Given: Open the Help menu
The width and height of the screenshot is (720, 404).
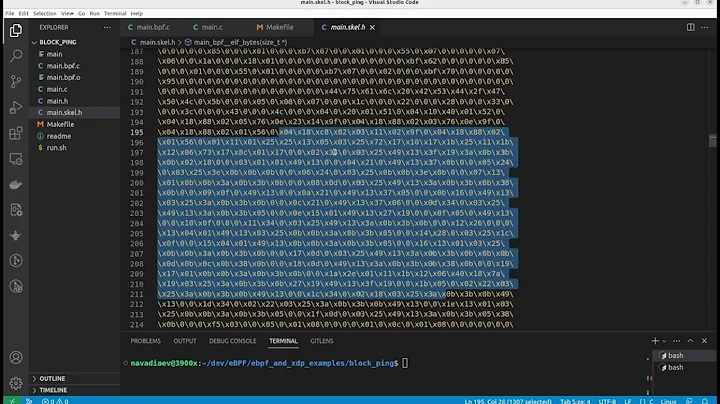Looking at the screenshot, I should point(137,13).
